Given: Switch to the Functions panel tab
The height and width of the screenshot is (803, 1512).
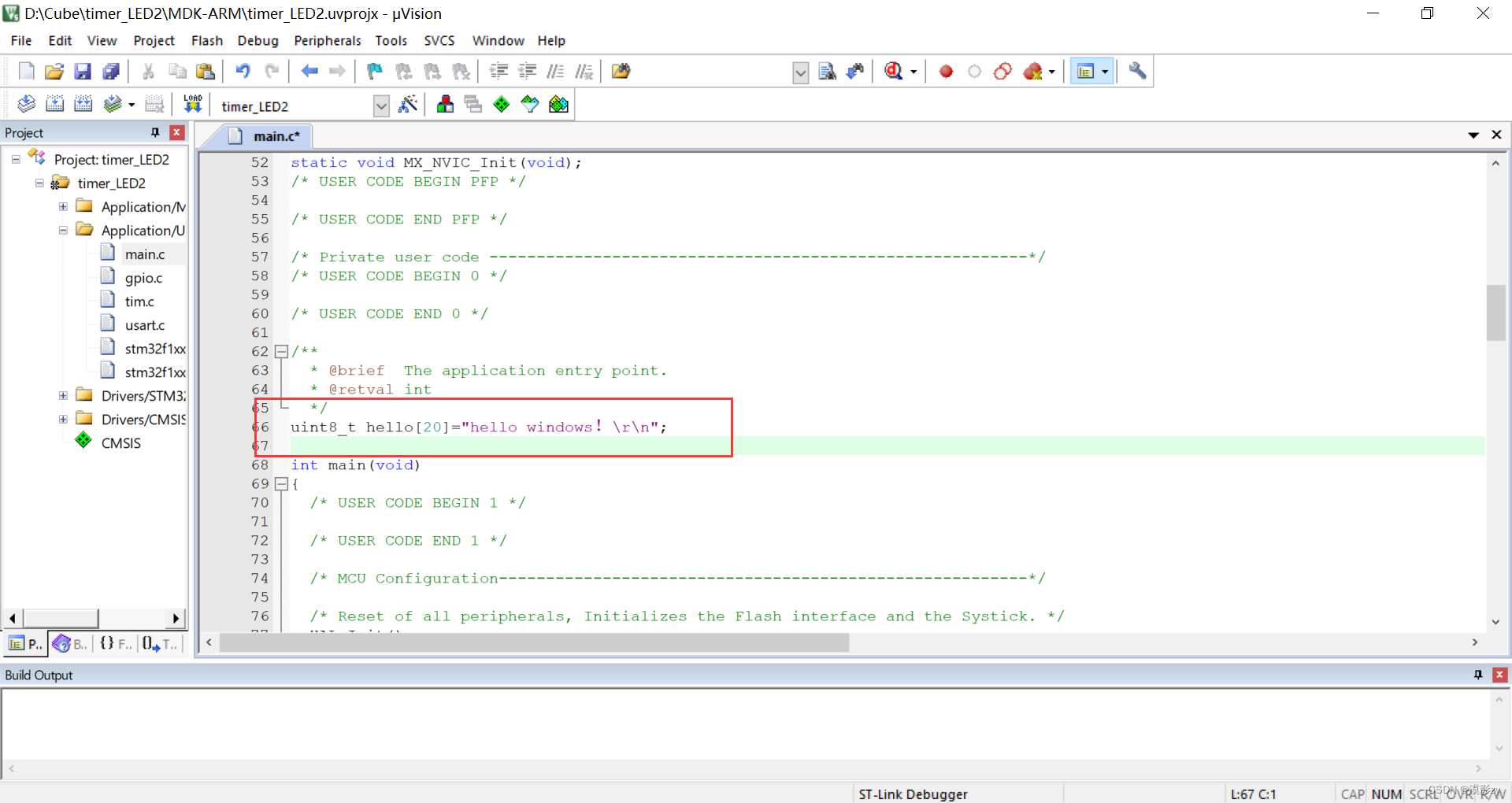Looking at the screenshot, I should 116,644.
